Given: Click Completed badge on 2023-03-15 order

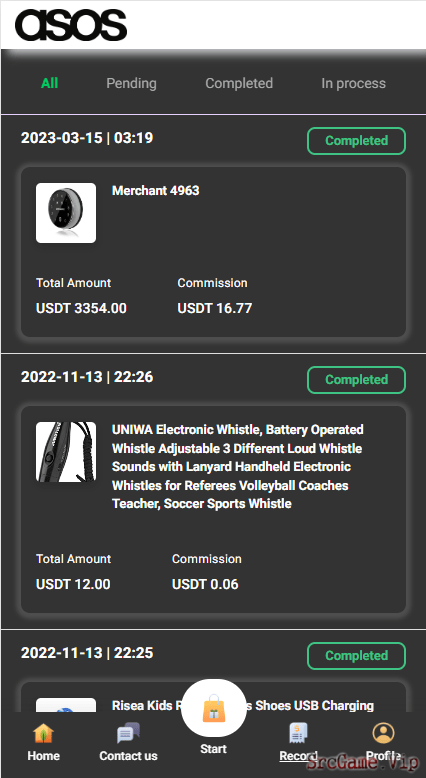Looking at the screenshot, I should pyautogui.click(x=357, y=141).
